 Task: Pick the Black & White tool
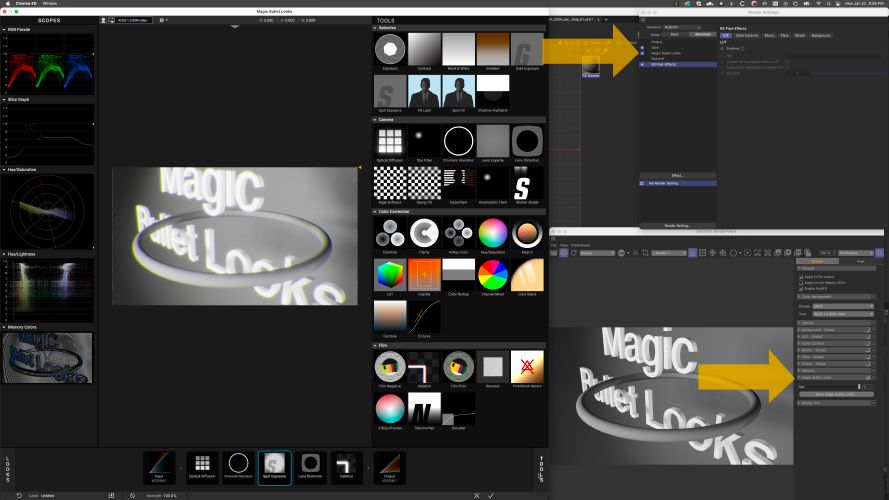coord(459,49)
